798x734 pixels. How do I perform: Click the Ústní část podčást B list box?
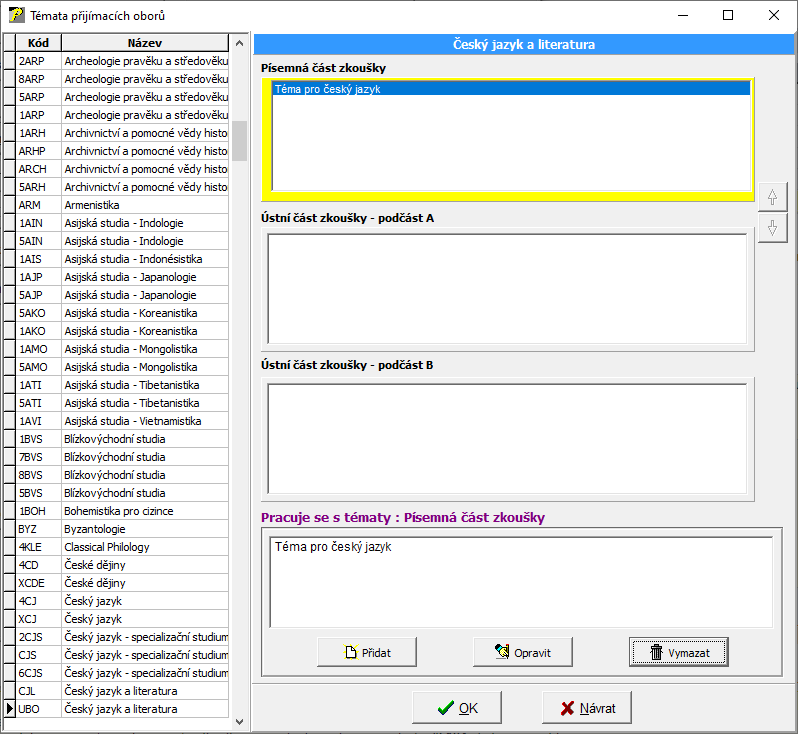point(506,438)
